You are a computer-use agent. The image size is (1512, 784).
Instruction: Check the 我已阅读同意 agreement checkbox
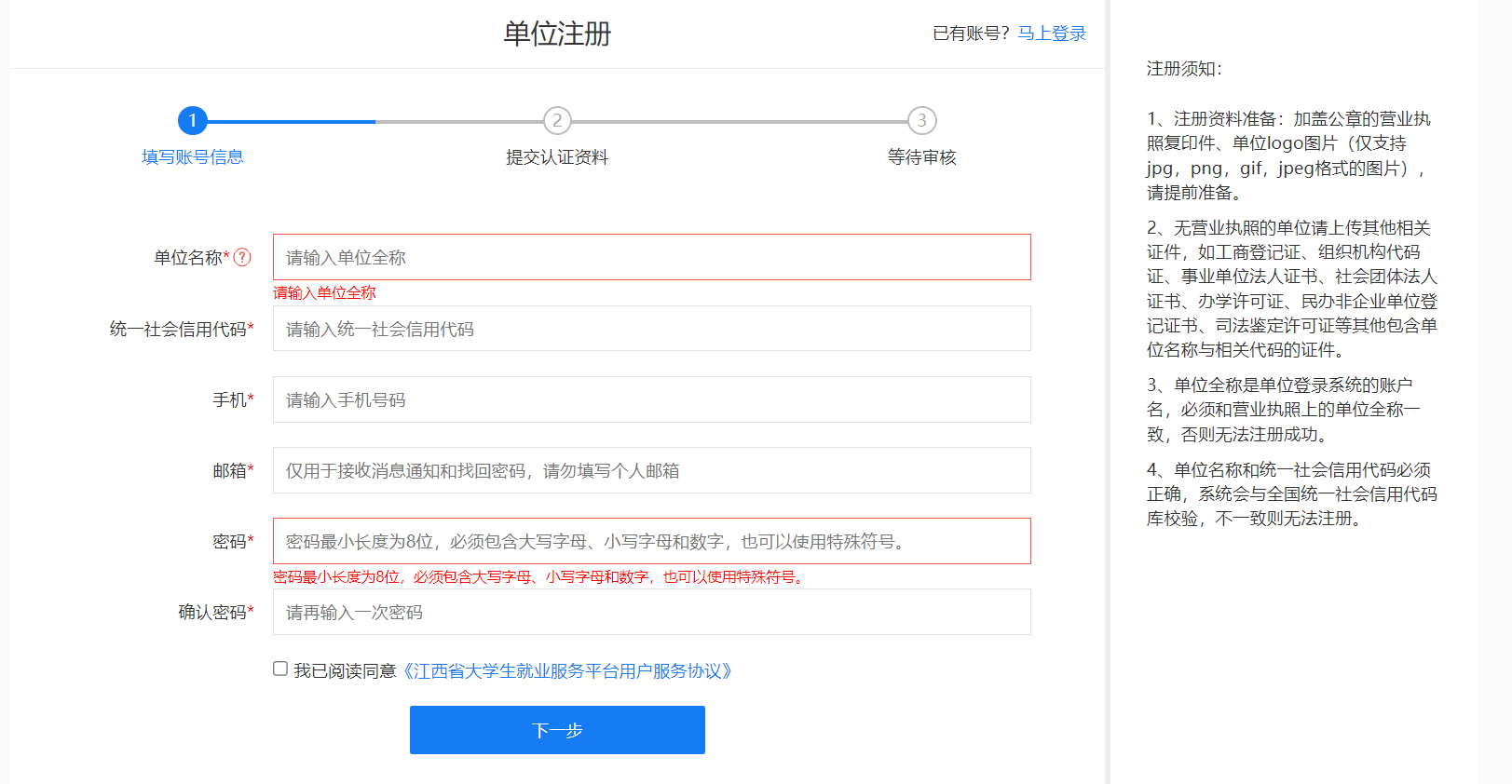pyautogui.click(x=280, y=669)
